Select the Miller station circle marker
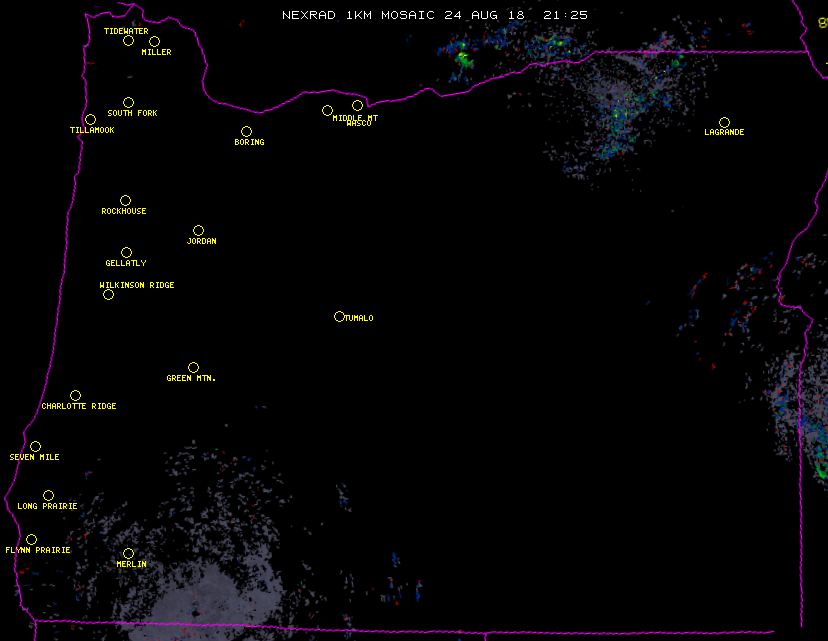 154,42
